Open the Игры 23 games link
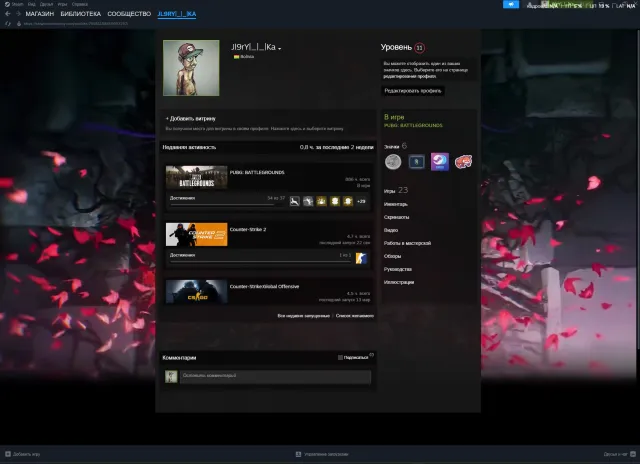The width and height of the screenshot is (640, 464). point(396,191)
